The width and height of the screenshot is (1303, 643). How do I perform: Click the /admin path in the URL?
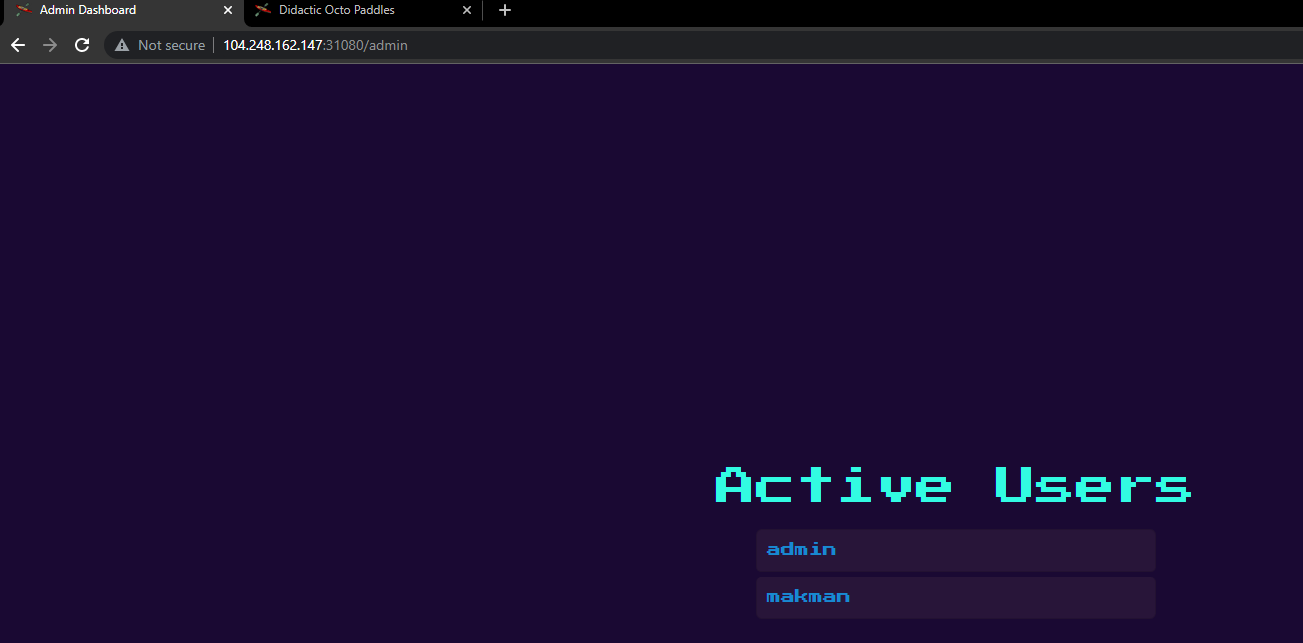click(387, 45)
